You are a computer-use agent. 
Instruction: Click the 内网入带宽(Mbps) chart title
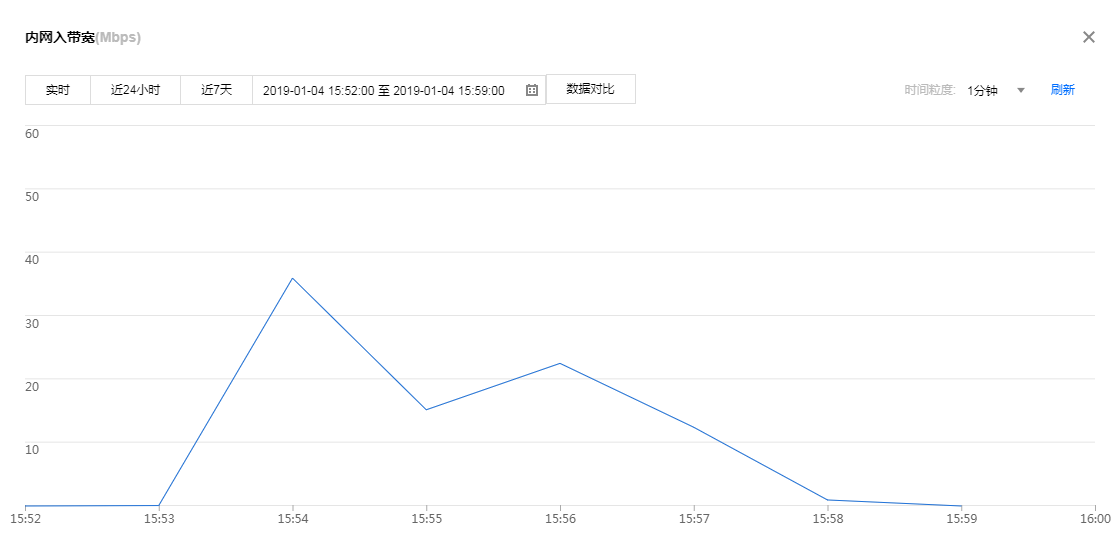point(83,38)
